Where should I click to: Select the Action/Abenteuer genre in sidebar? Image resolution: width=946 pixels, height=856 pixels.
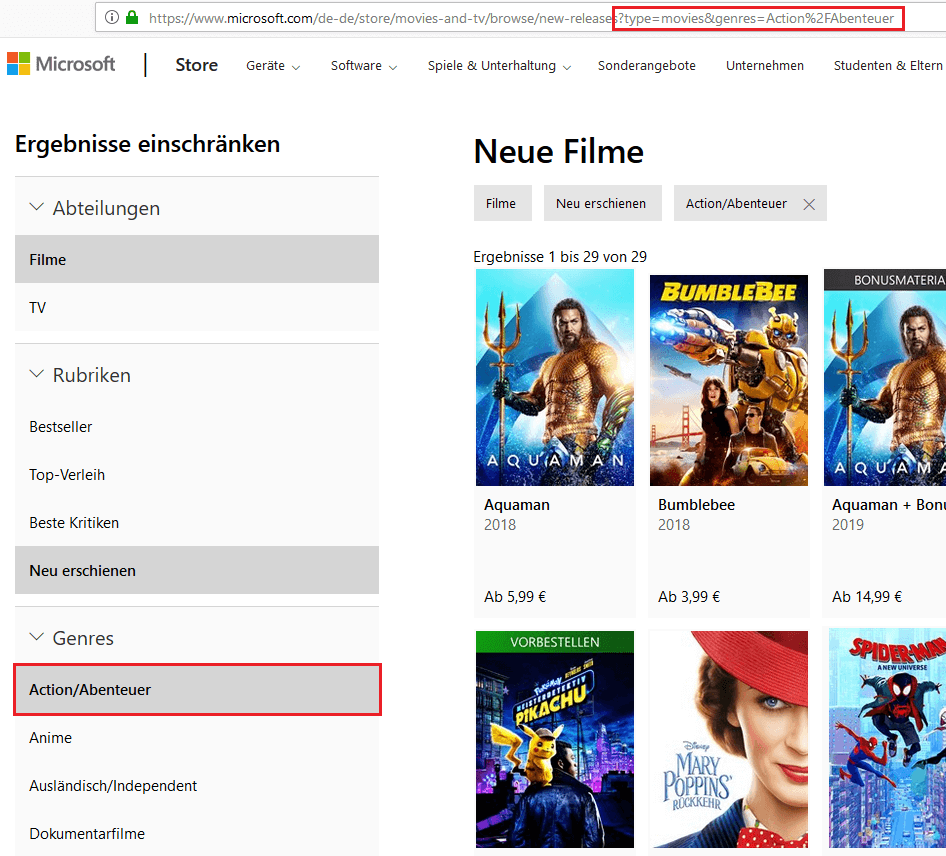197,690
